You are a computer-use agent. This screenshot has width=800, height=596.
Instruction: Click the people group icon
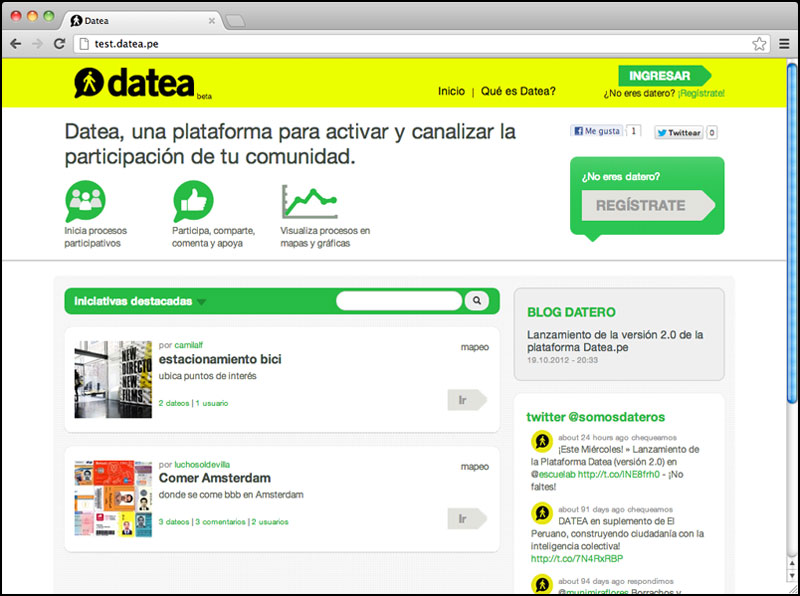pos(85,201)
